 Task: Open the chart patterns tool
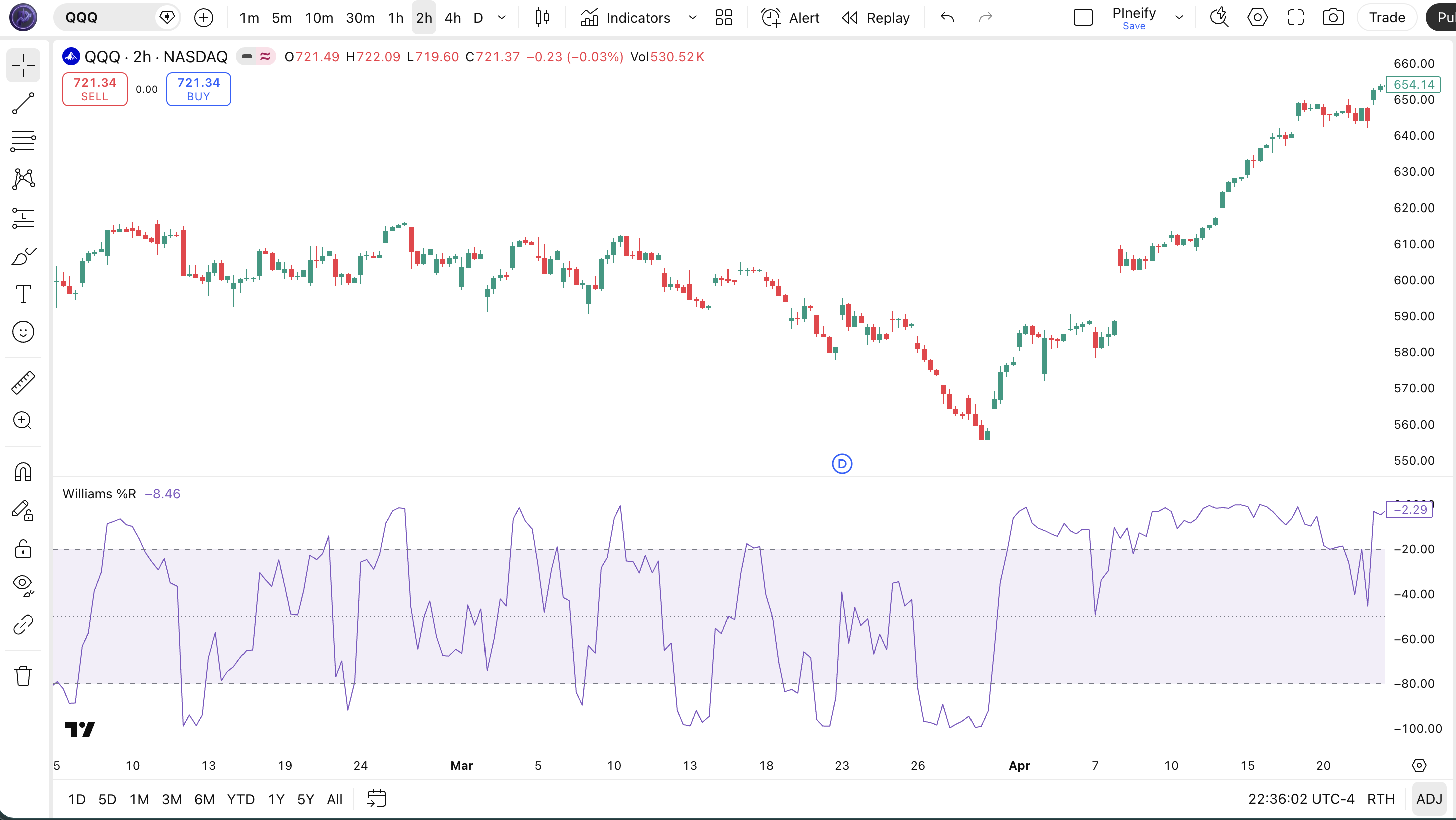[23, 179]
